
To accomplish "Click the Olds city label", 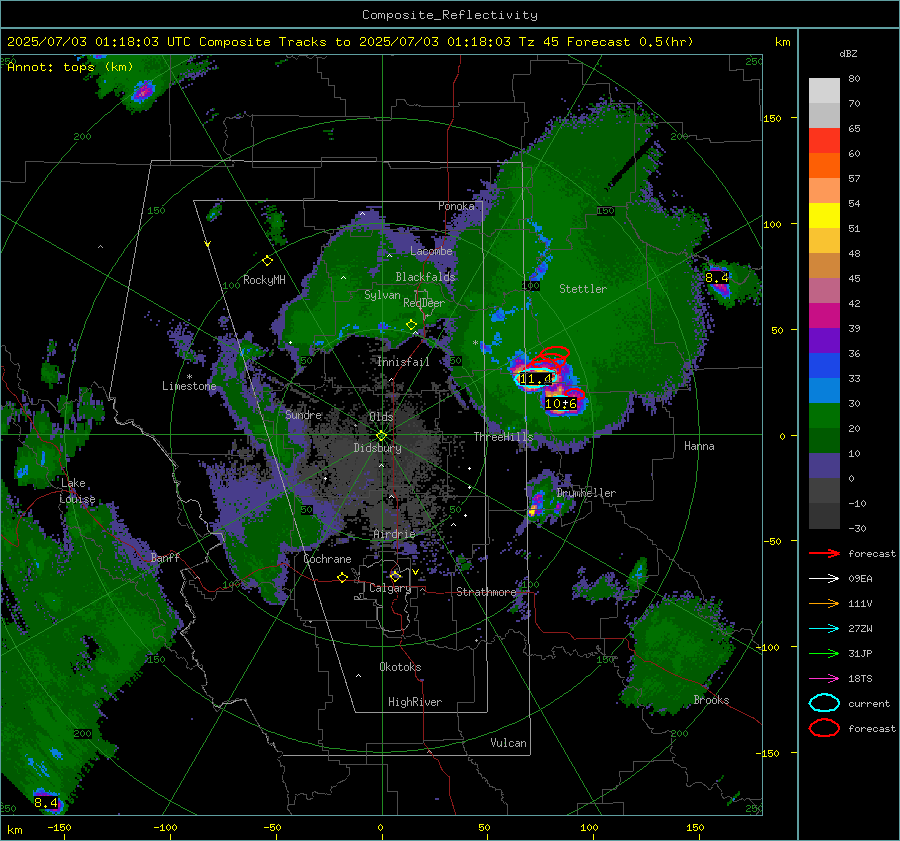I will 381,417.
